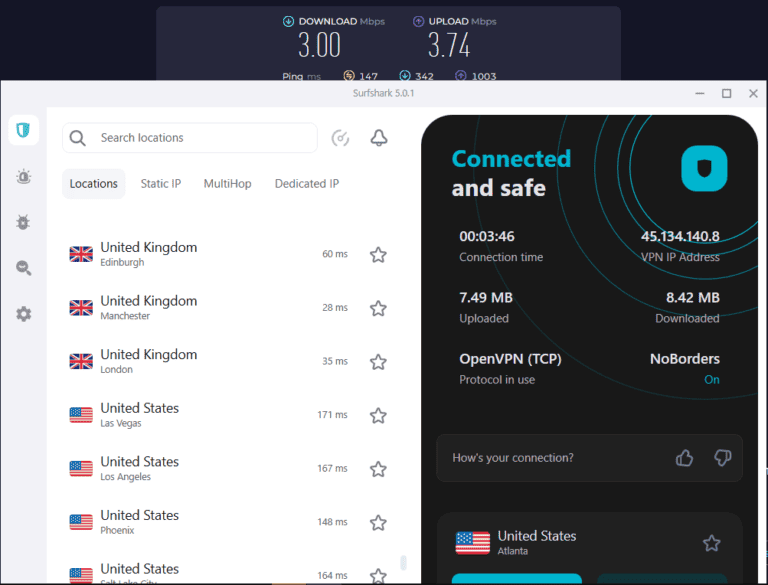Star the United States Las Vegas server

[x=378, y=416]
